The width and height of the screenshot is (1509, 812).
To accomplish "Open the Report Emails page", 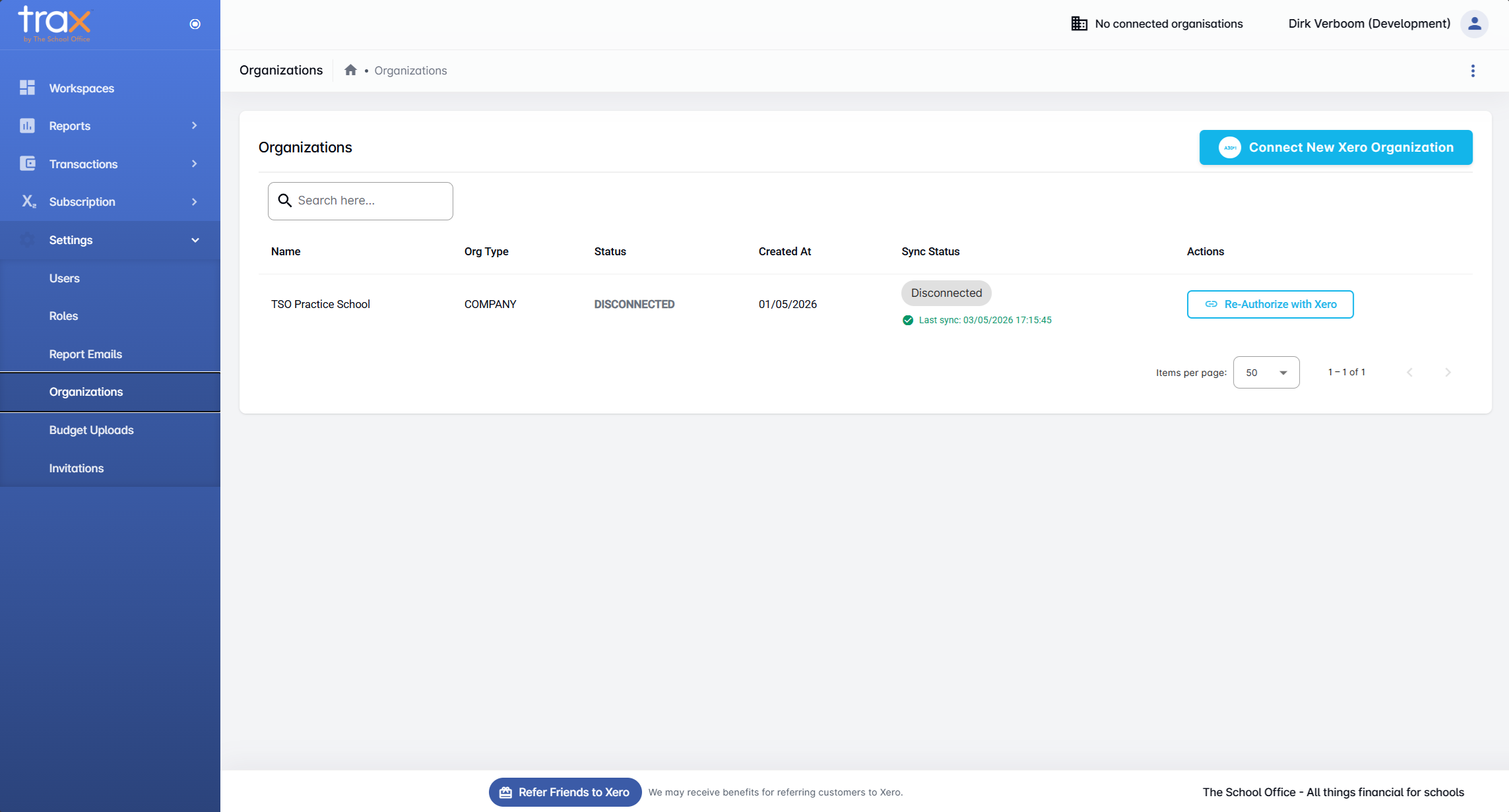I will [110, 354].
